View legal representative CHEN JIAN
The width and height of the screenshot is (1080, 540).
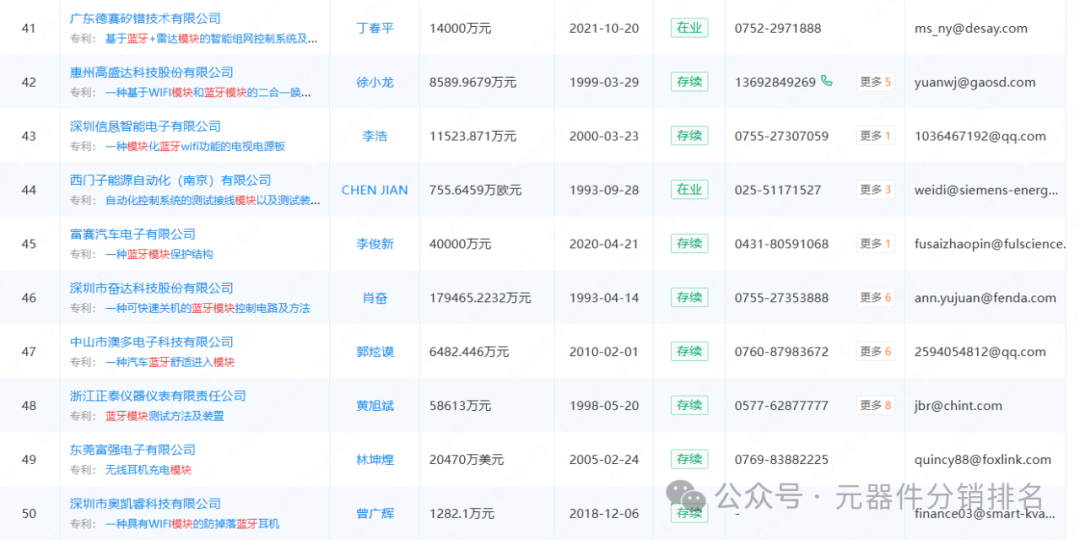click(x=375, y=190)
